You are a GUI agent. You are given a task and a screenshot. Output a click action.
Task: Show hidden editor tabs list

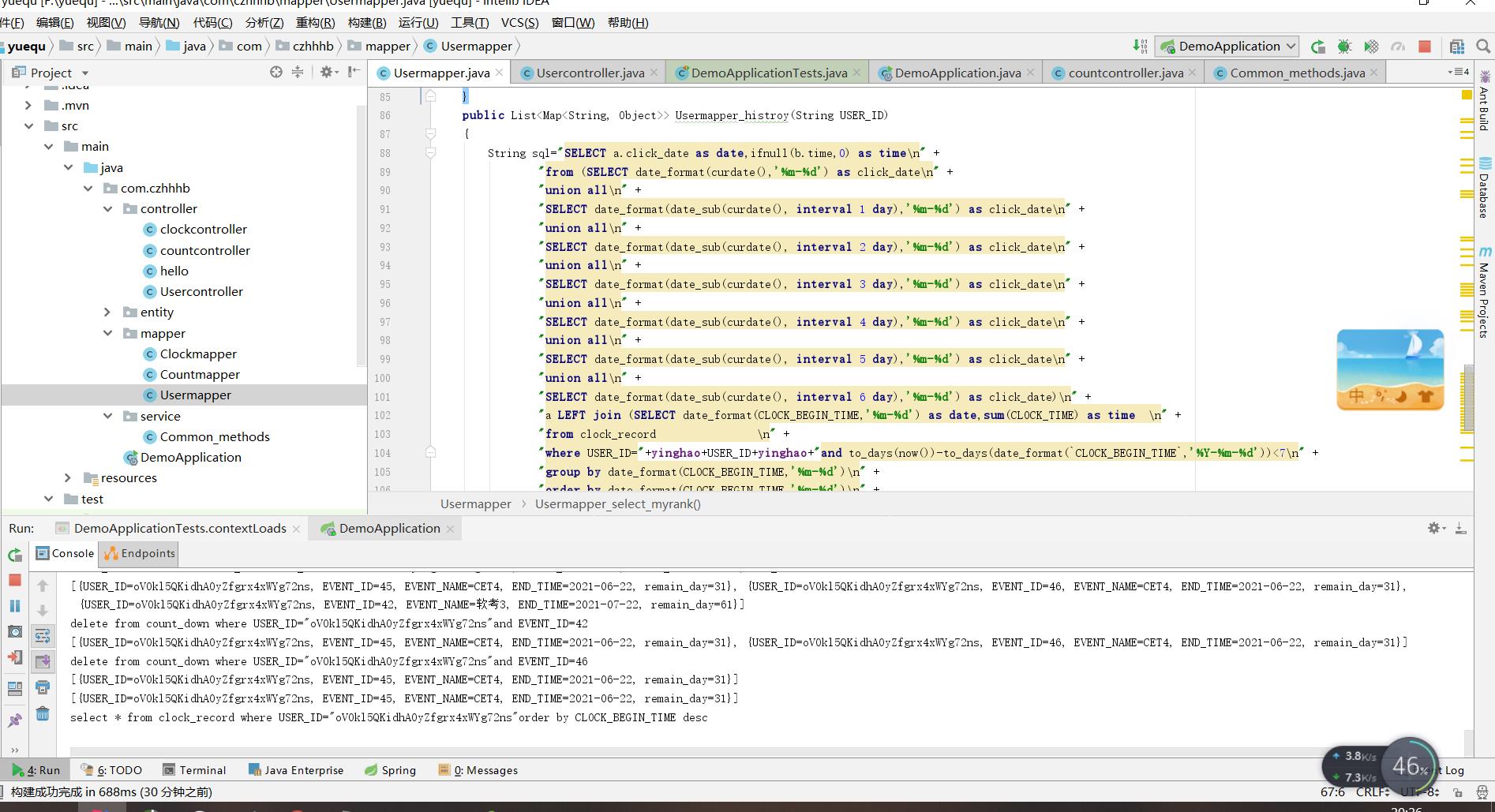tap(1458, 72)
